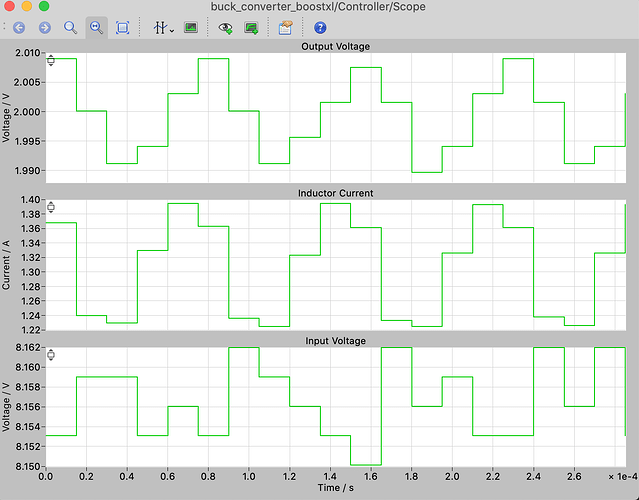Click the 1.40 current tick label

coord(31,200)
